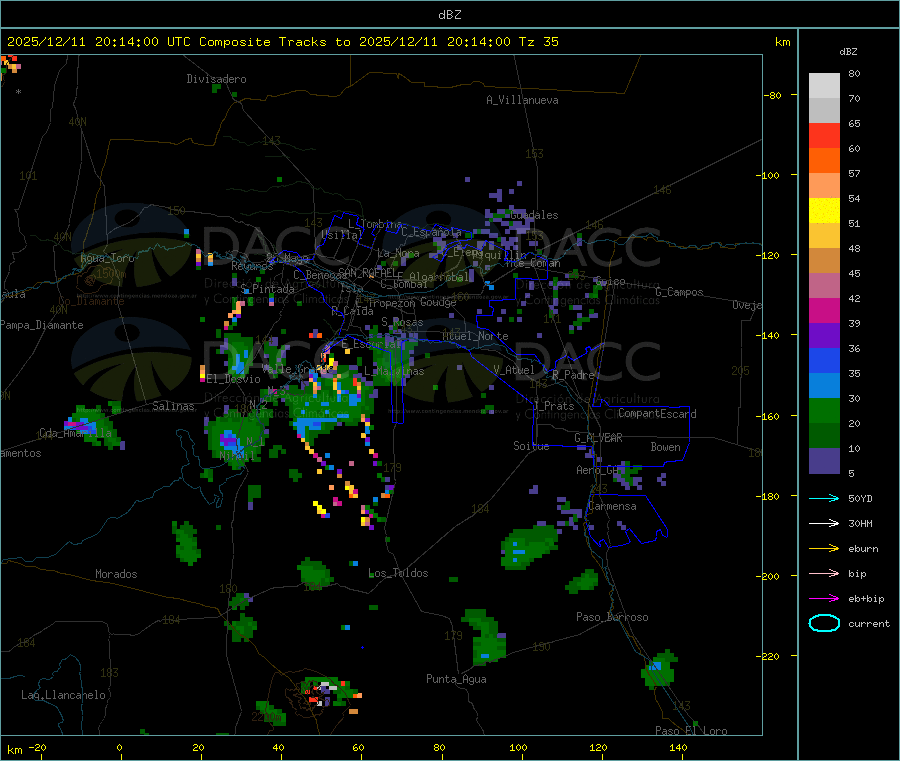This screenshot has height=761, width=900.
Task: Click the 'dBZ' title at the top
Action: coord(449,15)
